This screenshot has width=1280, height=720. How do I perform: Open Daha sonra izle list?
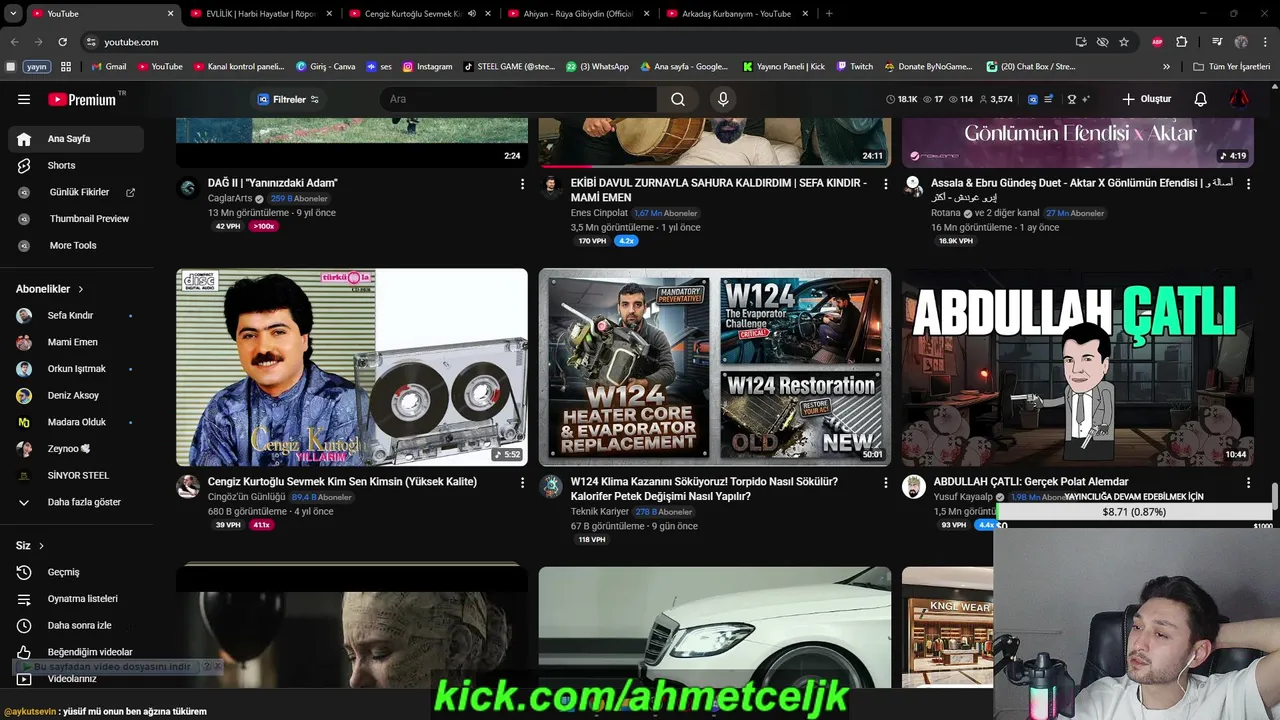click(76, 625)
